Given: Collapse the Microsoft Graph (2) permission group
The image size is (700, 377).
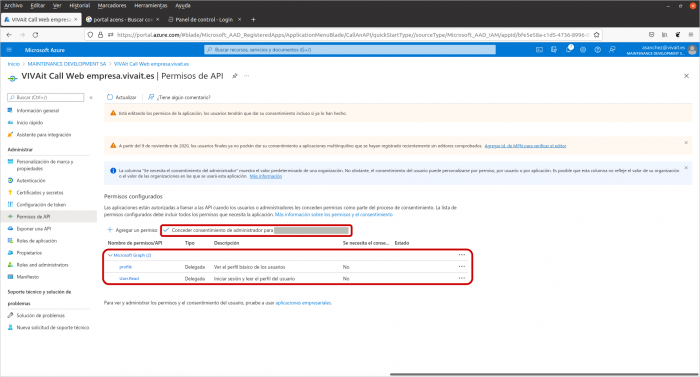Looking at the screenshot, I should click(x=110, y=255).
